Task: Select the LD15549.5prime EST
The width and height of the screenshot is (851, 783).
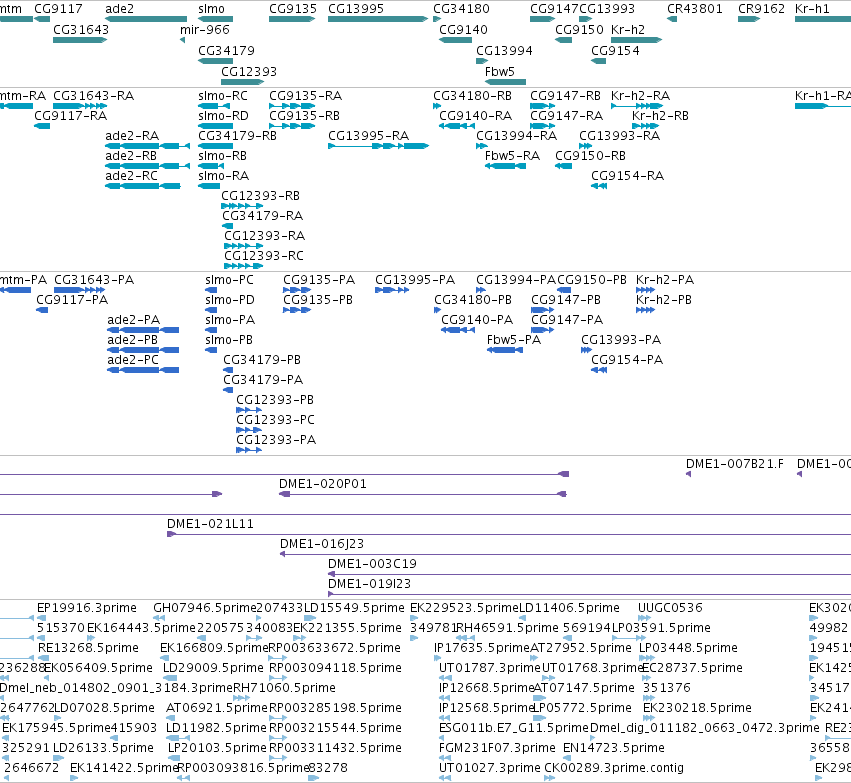Action: point(310,618)
